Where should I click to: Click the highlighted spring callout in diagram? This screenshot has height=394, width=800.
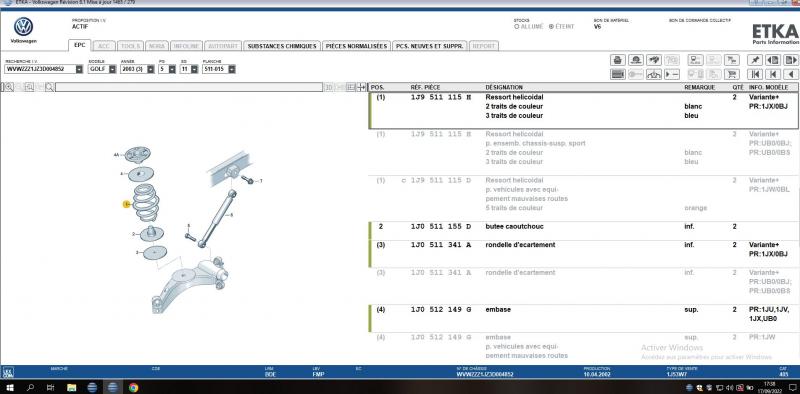click(127, 204)
